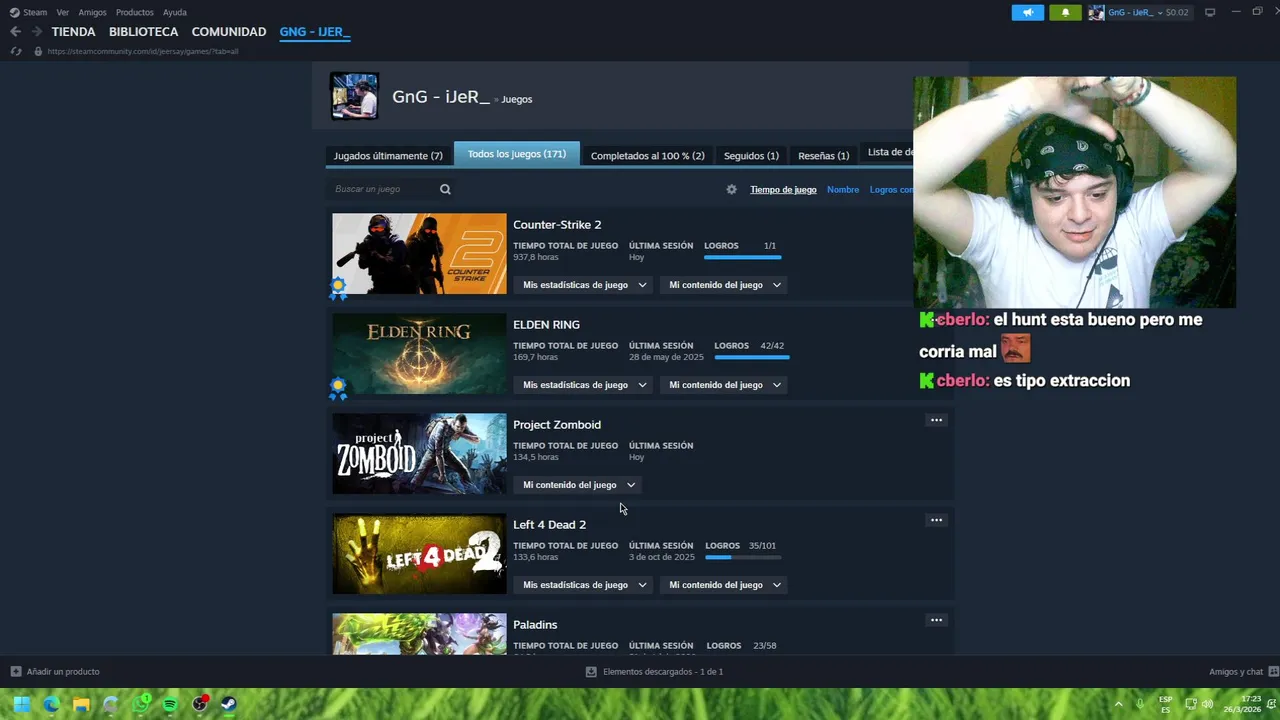The width and height of the screenshot is (1280, 720).
Task: Expand Counter-Strike 2 Mi contenido del juego
Action: [x=724, y=285]
